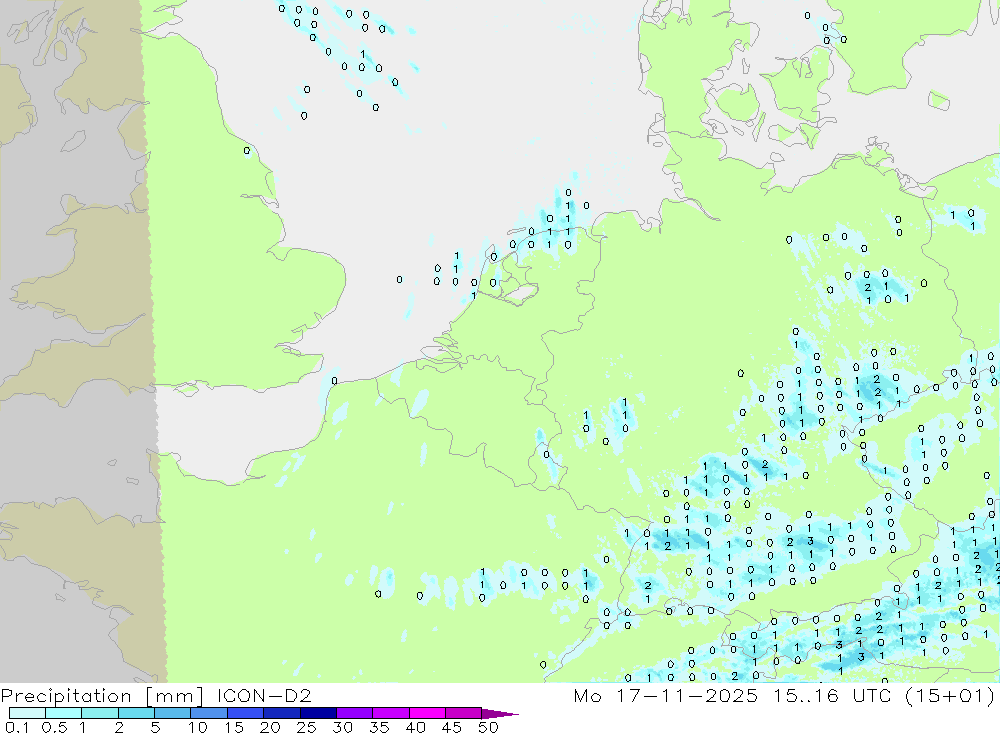Viewport: 1000px width, 733px height.
Task: Click the '0.5' legend value label
Action: point(54,727)
